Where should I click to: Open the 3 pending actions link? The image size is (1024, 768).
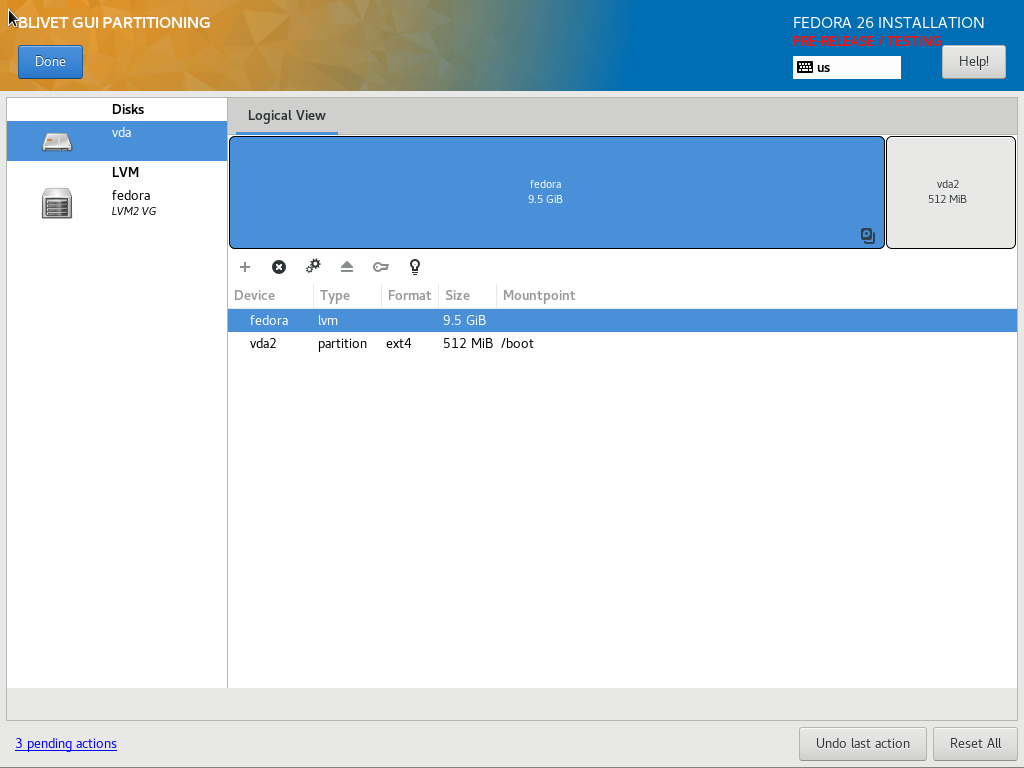[x=66, y=743]
